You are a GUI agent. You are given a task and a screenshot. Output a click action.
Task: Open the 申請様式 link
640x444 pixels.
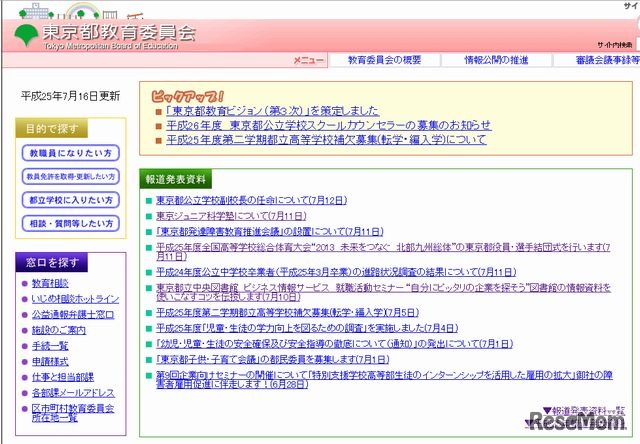[50, 362]
